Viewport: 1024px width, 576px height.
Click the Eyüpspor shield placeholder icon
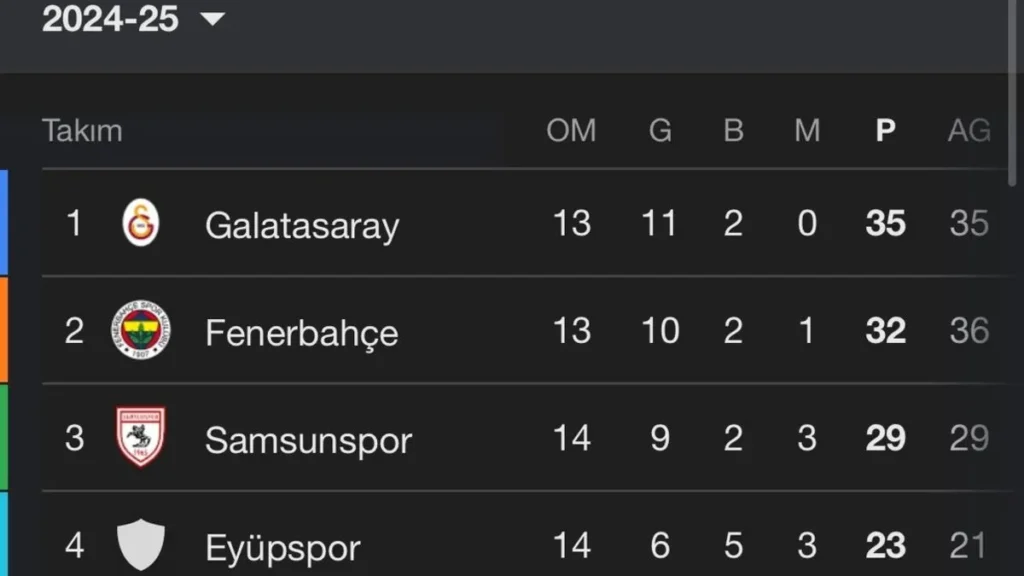tap(140, 545)
